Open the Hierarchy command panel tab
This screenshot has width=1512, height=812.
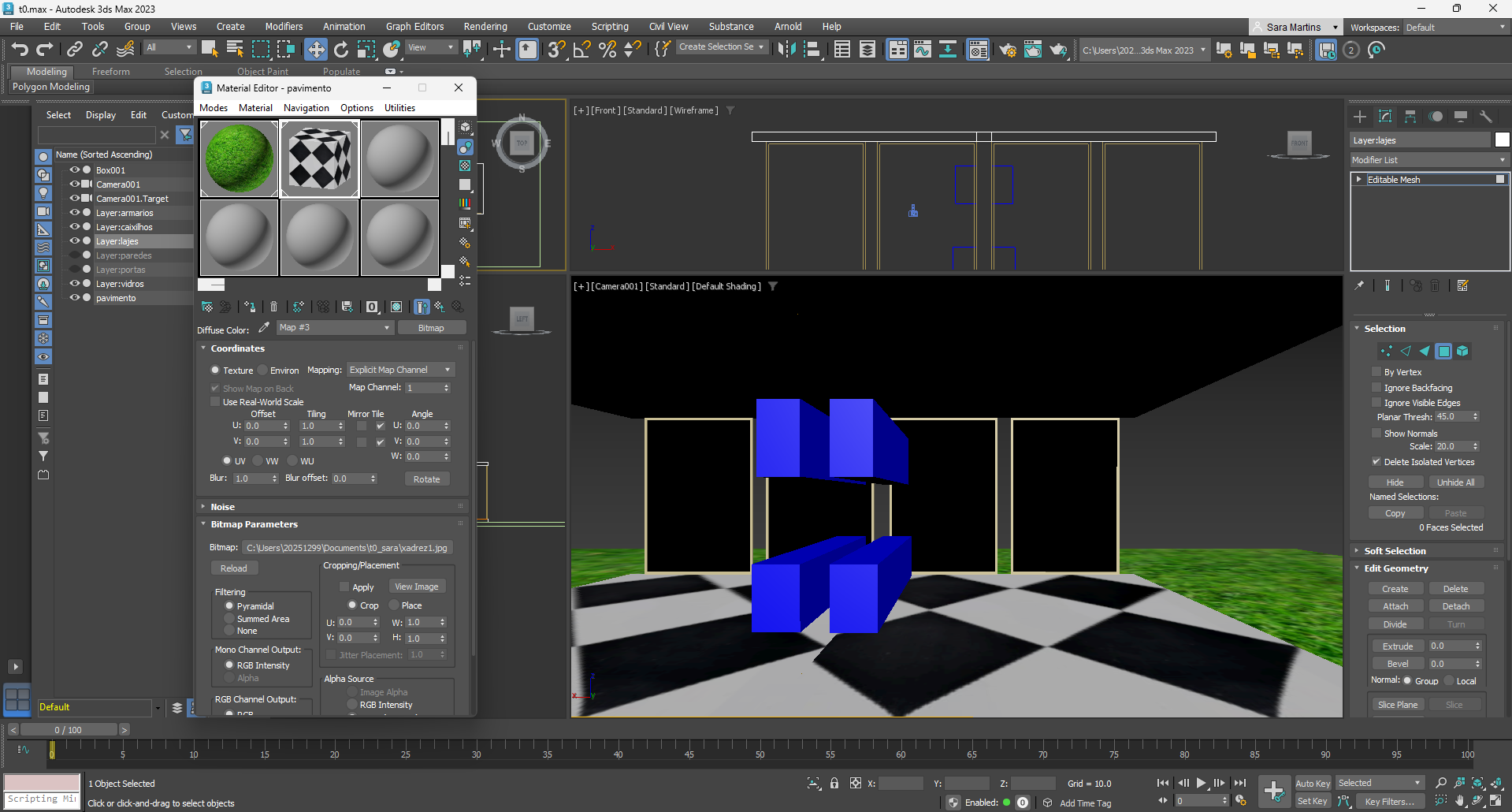coord(1410,117)
